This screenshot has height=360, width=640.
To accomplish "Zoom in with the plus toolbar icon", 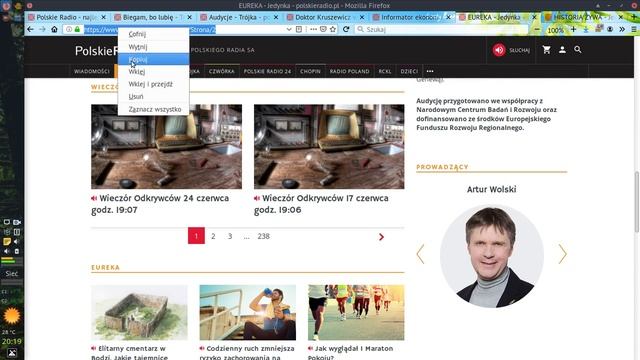I will 573,29.
